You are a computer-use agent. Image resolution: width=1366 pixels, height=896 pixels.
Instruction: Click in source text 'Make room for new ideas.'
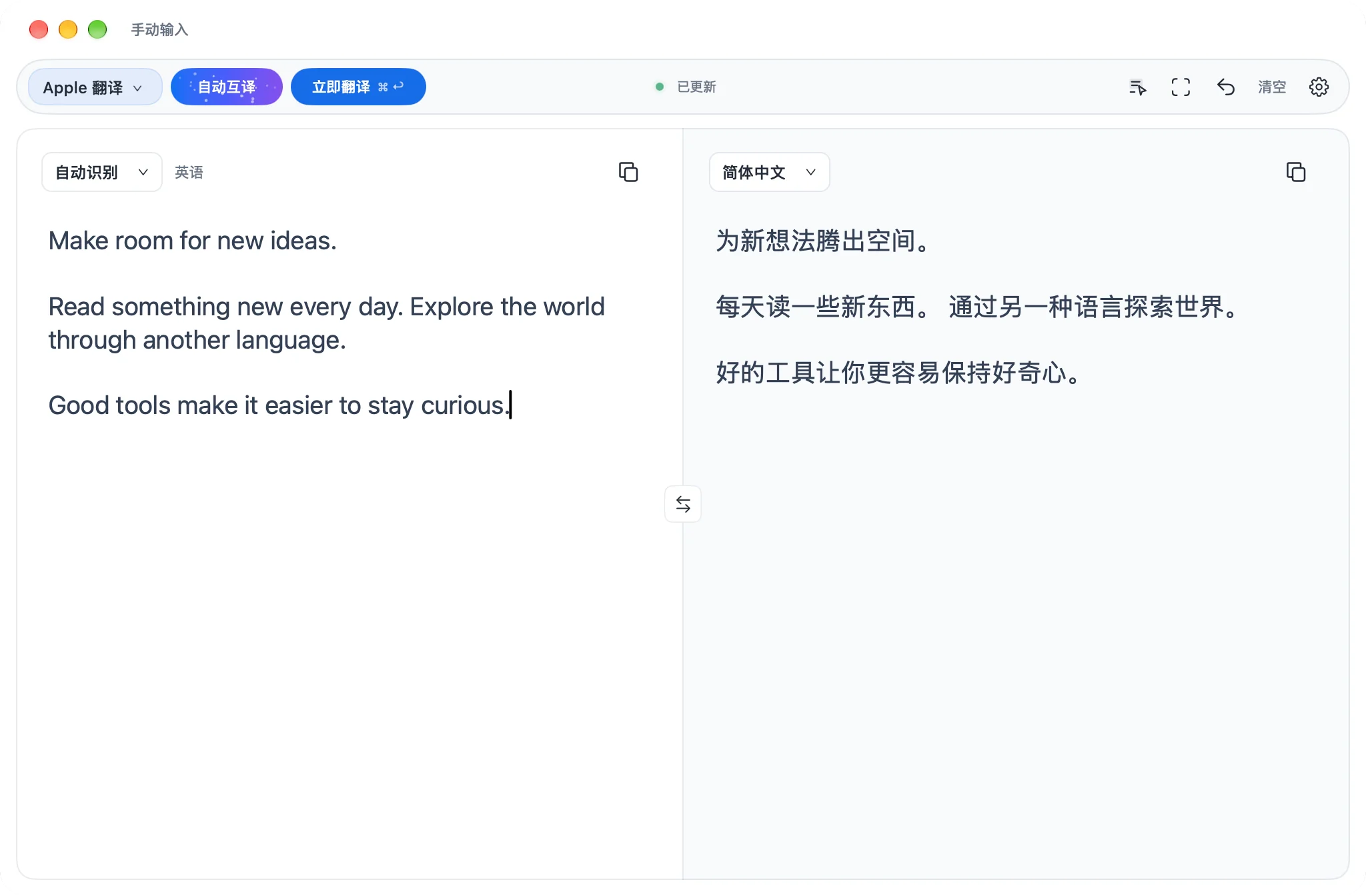click(193, 241)
